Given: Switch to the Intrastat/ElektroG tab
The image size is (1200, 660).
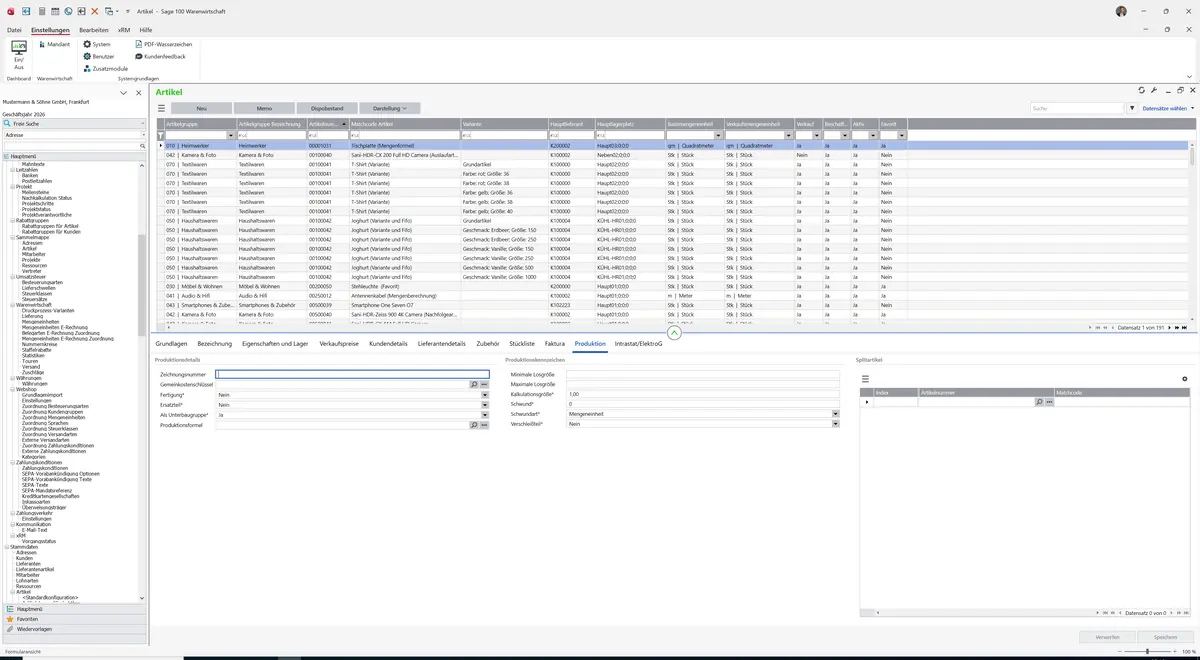Looking at the screenshot, I should pos(639,344).
